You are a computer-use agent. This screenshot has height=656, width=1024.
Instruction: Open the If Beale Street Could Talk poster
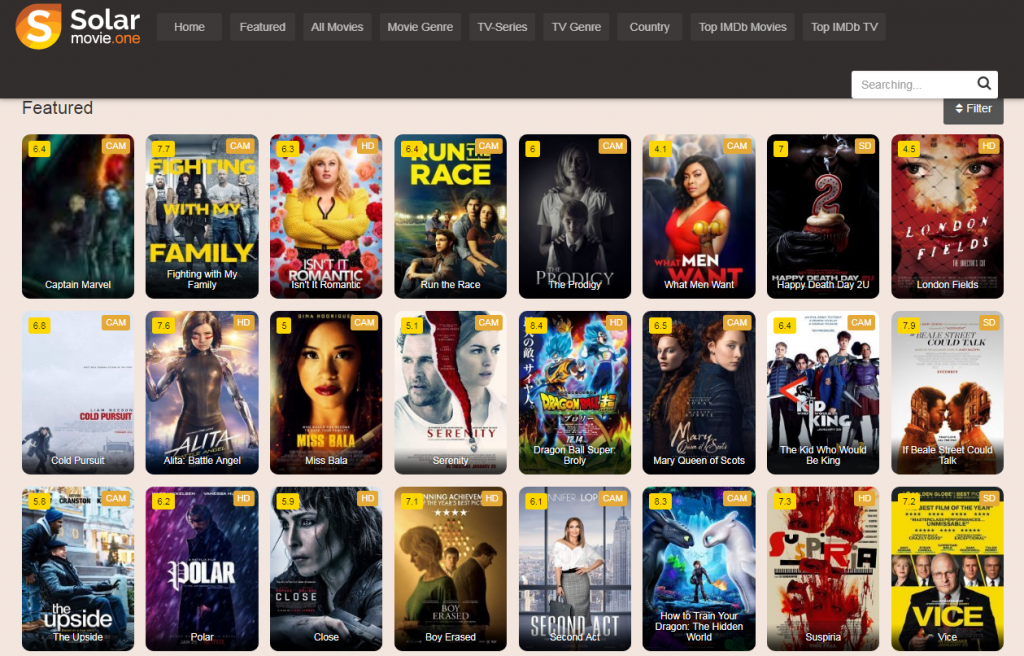[x=947, y=393]
